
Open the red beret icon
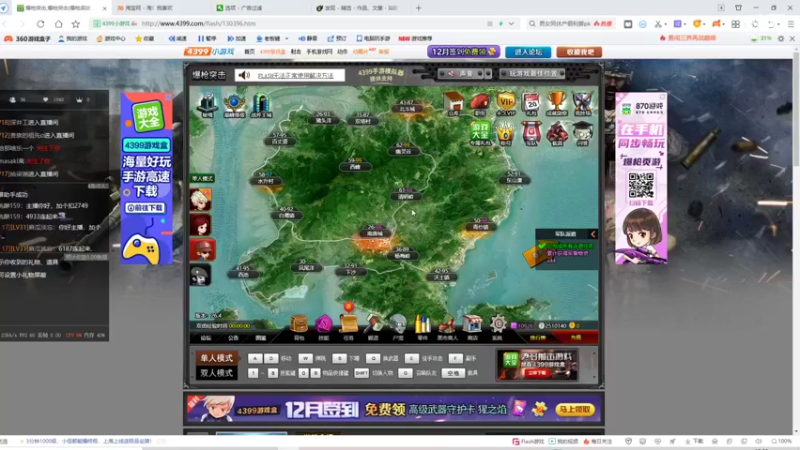pyautogui.click(x=480, y=103)
